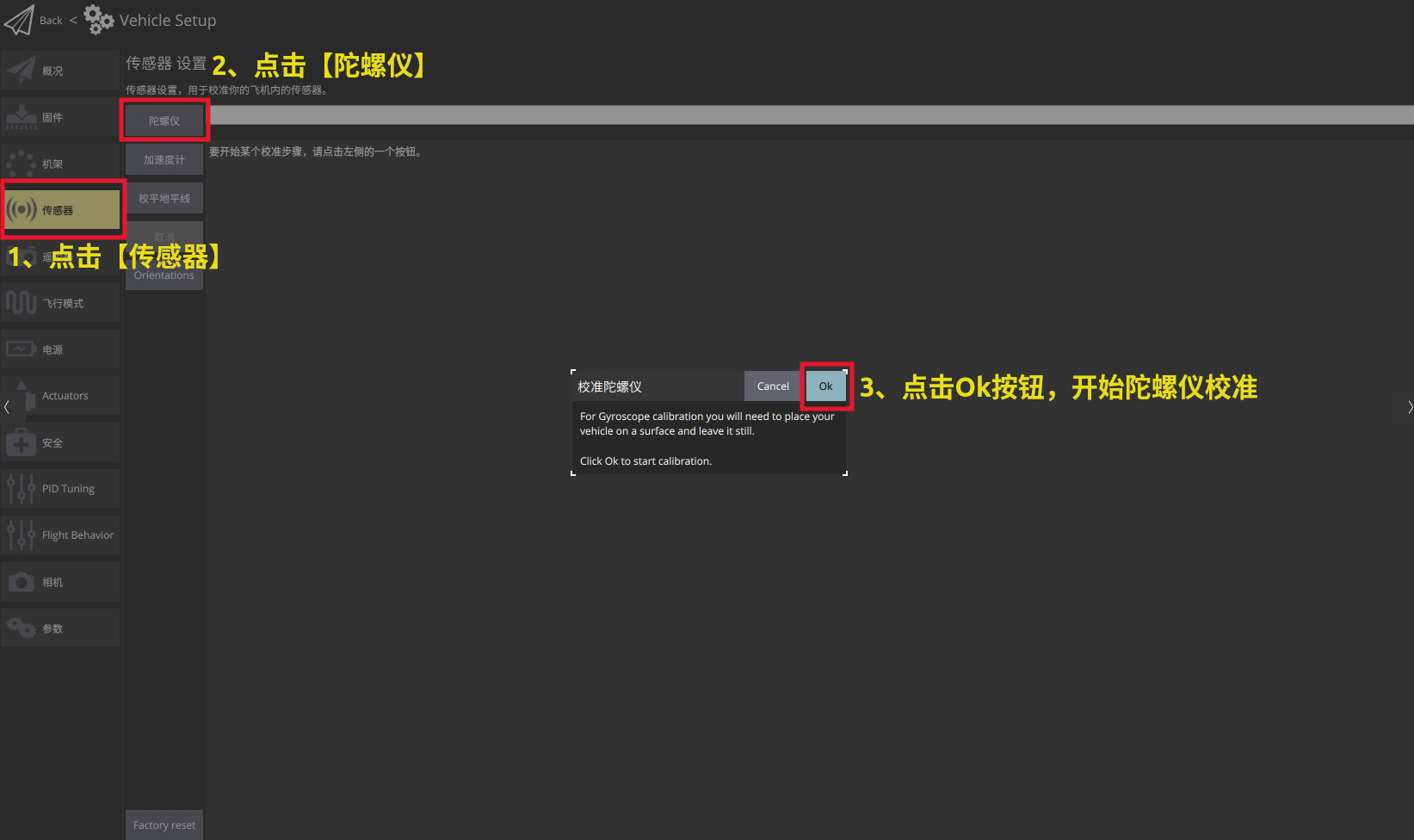Expand the right edge chevron panel
This screenshot has height=840, width=1414.
click(x=1409, y=406)
